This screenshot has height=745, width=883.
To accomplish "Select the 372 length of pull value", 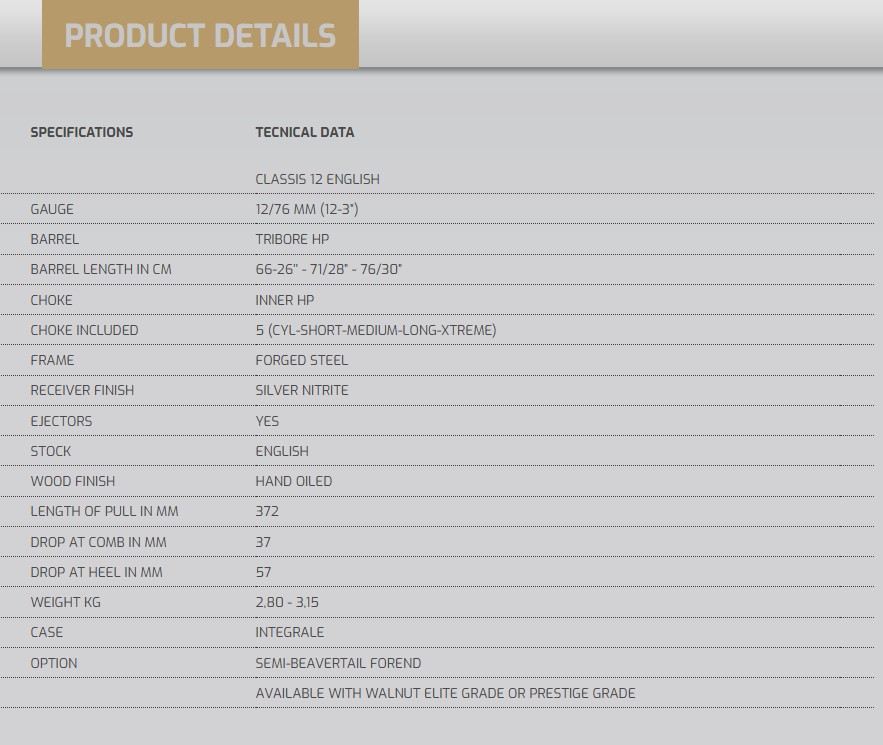I will 267,511.
